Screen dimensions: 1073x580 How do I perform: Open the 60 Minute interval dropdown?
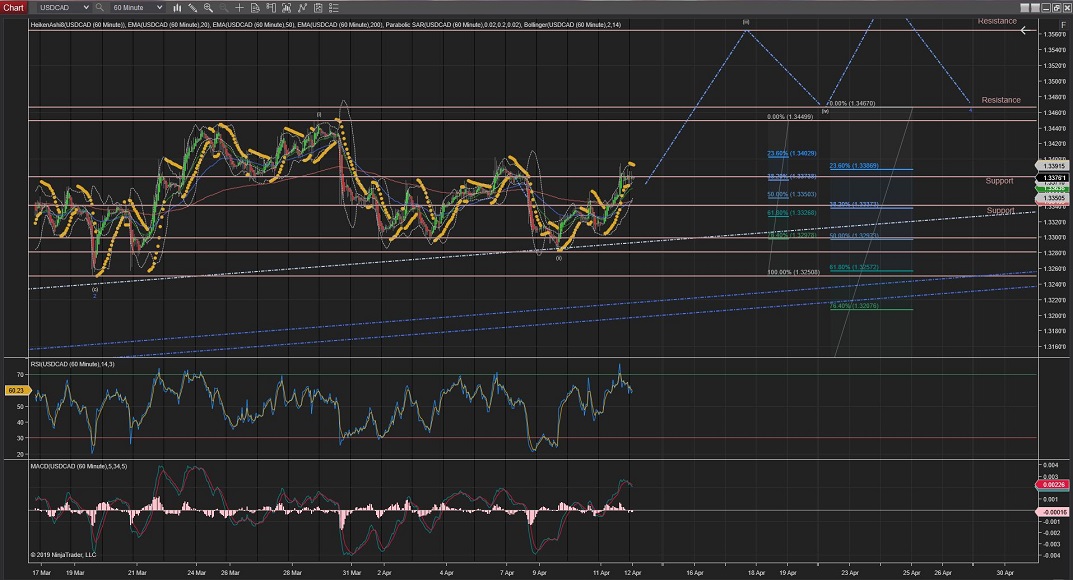[138, 8]
